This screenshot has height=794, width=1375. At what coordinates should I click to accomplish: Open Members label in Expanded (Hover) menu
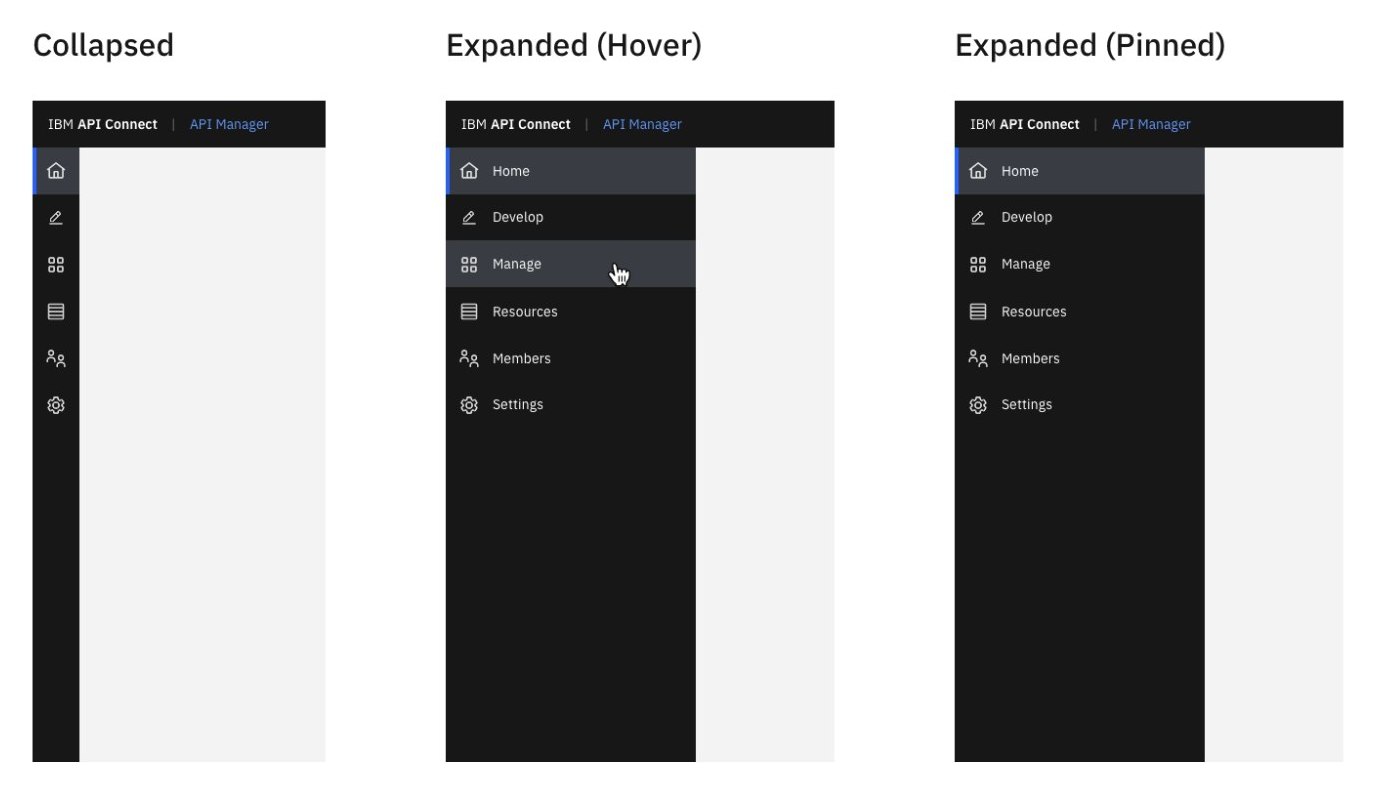pos(521,358)
